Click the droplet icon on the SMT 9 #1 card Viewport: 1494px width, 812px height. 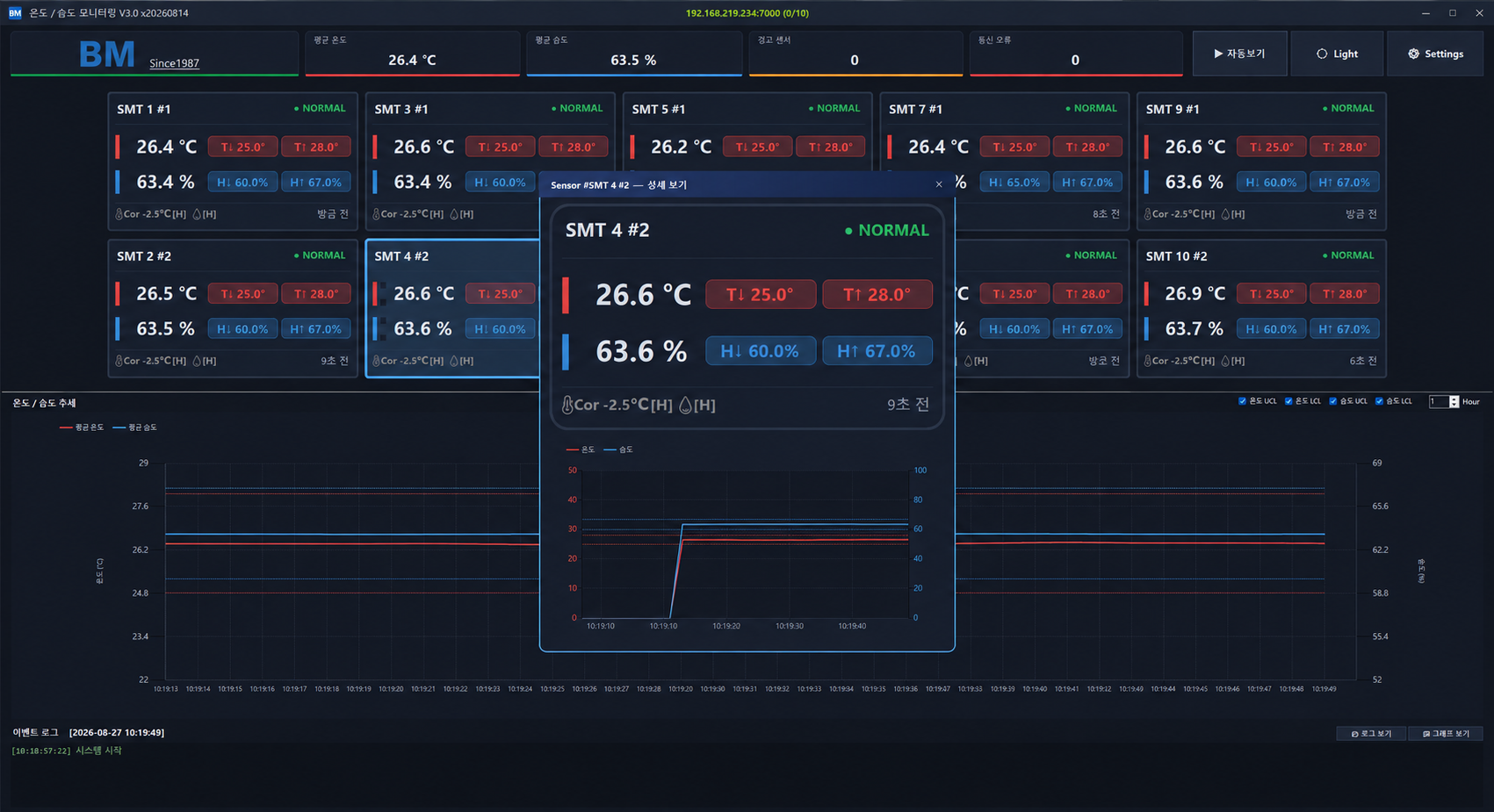click(1225, 214)
